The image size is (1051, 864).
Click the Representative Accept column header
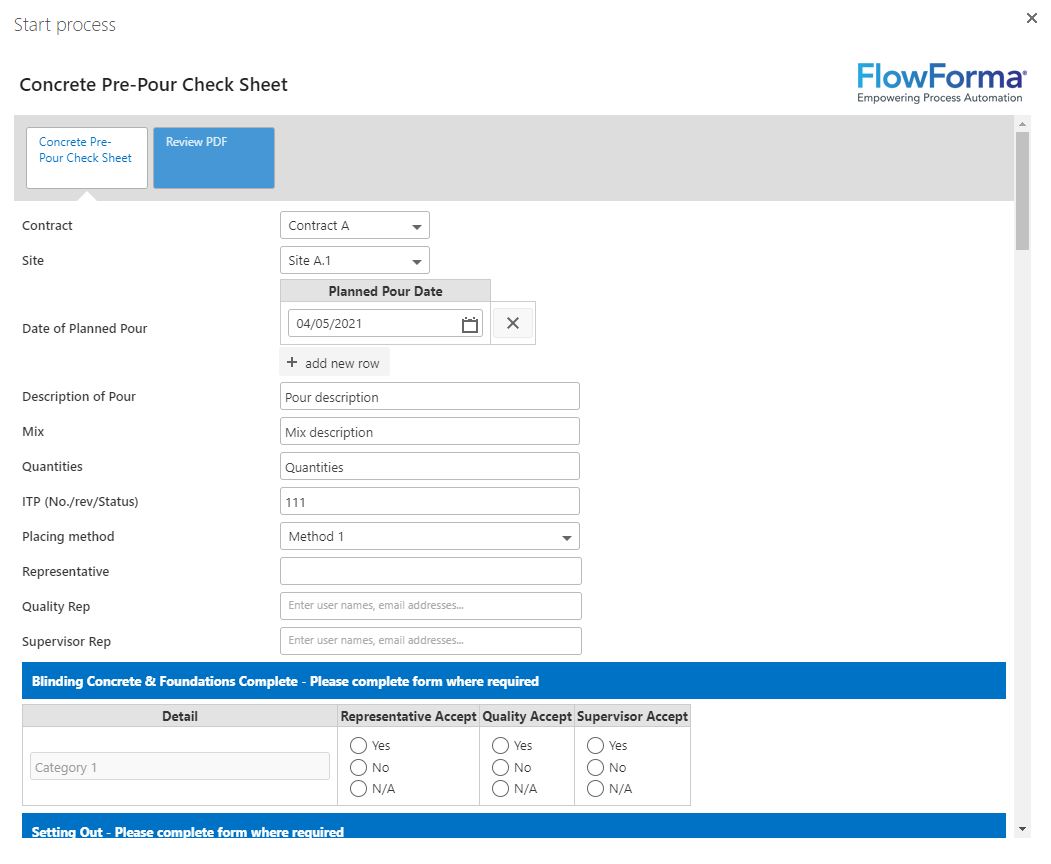tap(408, 716)
